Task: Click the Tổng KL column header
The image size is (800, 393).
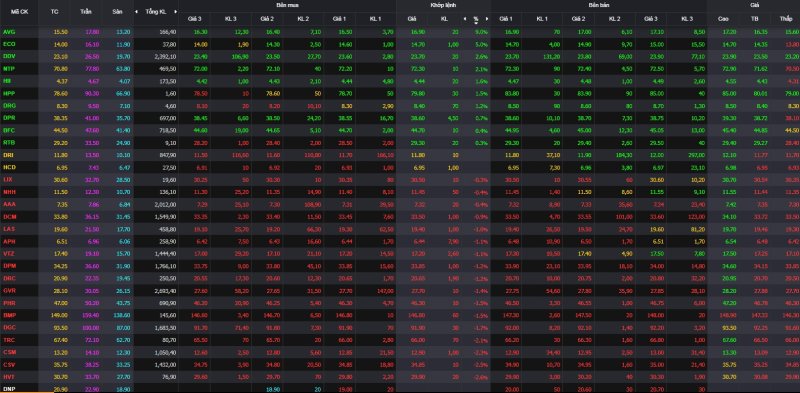Action: point(156,11)
